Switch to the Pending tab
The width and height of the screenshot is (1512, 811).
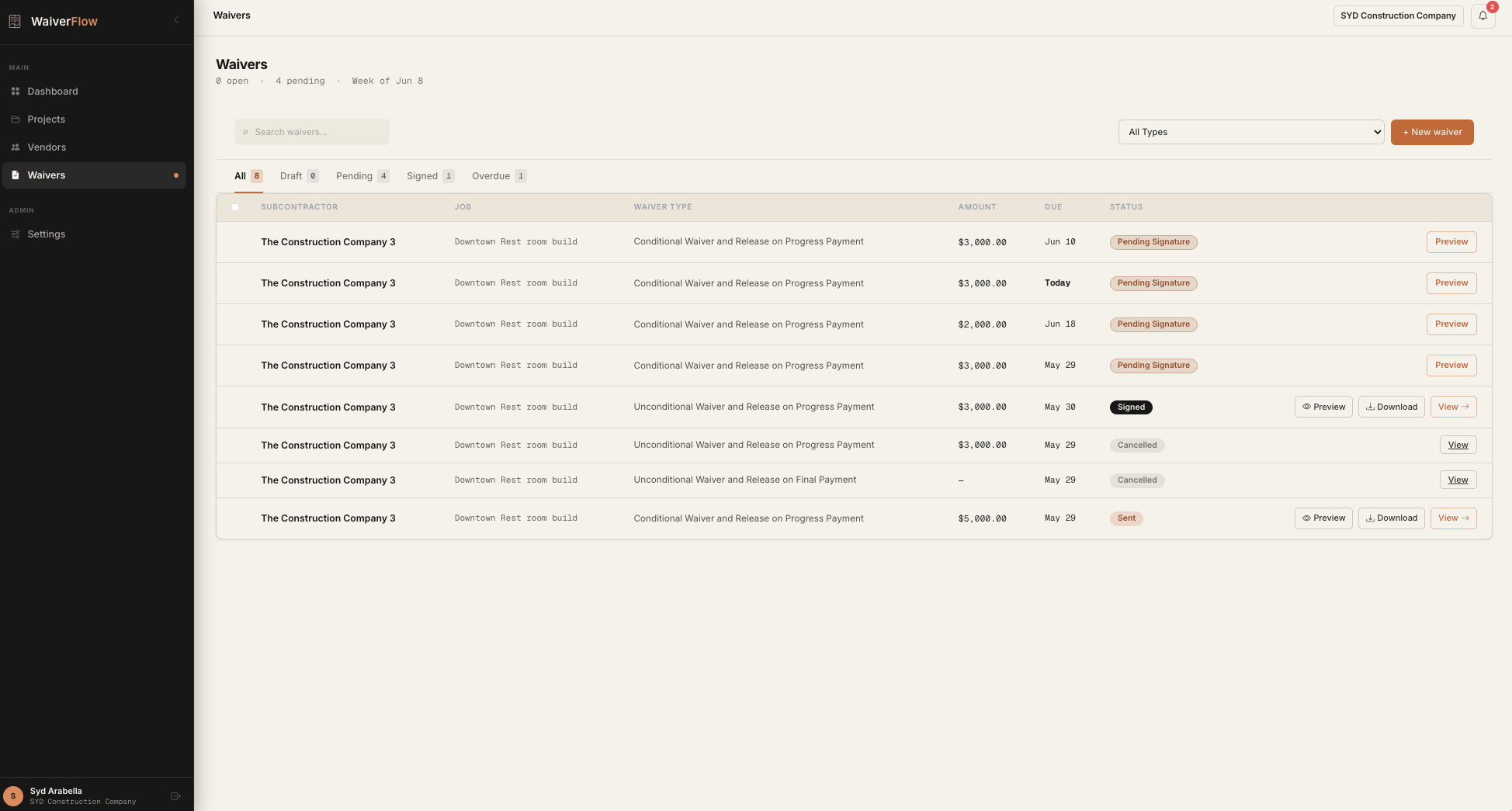(x=362, y=176)
